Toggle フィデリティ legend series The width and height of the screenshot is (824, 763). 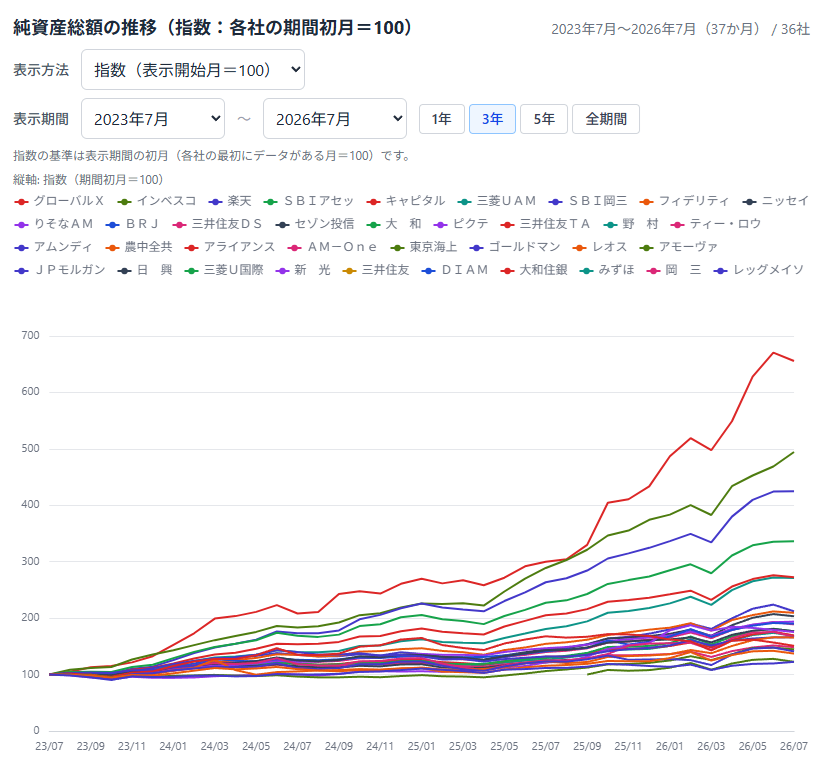tap(684, 201)
